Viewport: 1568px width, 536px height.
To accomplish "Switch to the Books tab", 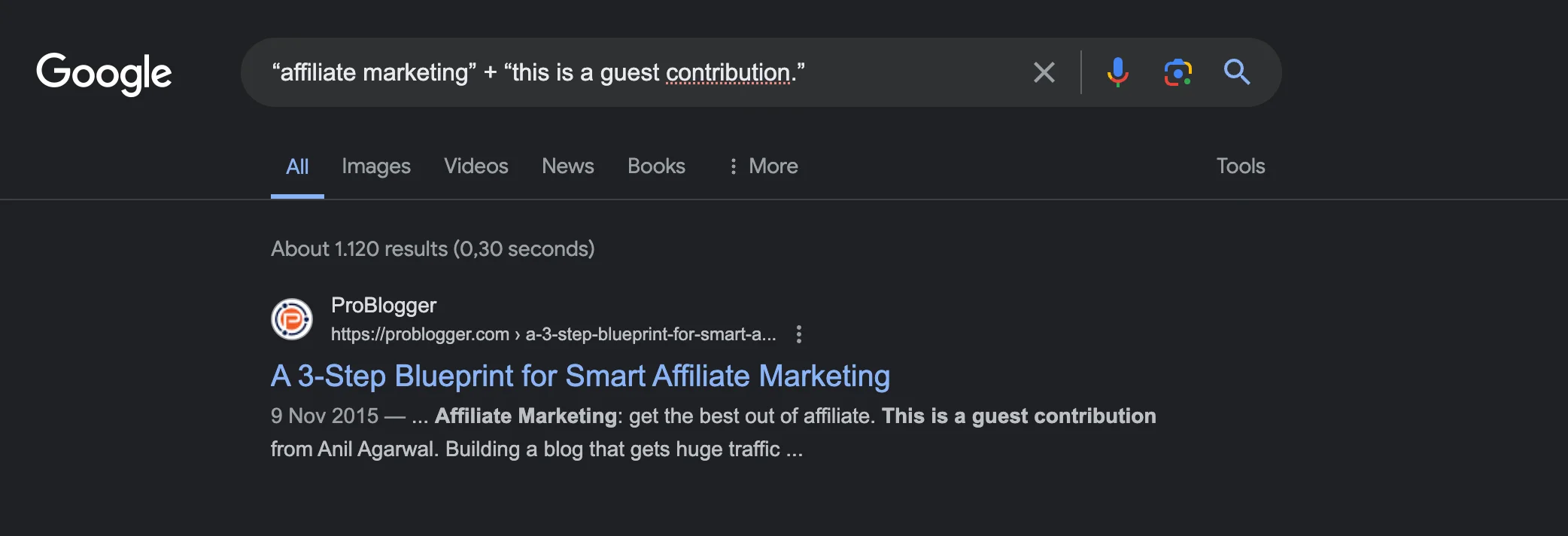I will [x=656, y=166].
